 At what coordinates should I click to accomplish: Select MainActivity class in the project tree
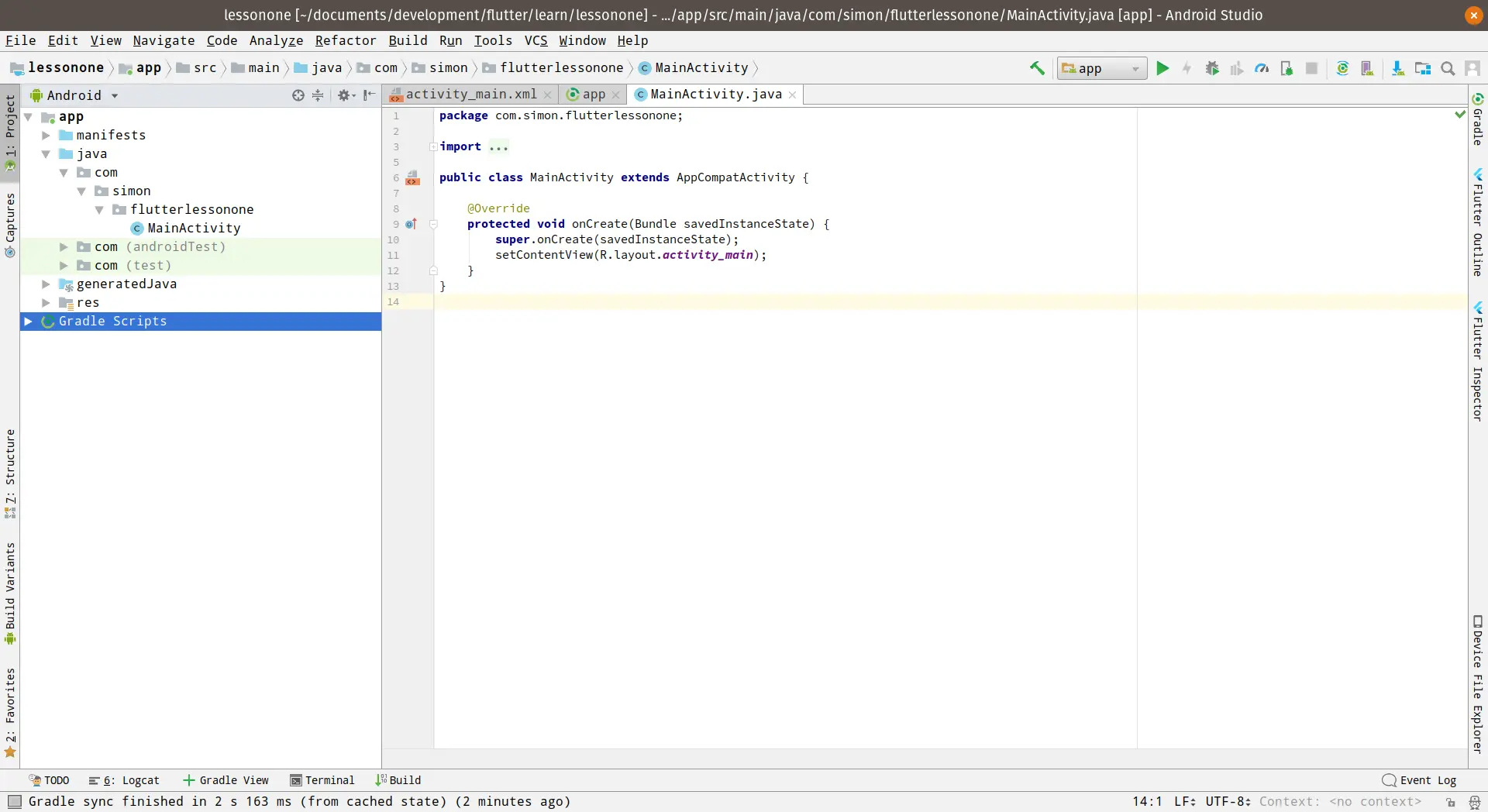coord(194,228)
